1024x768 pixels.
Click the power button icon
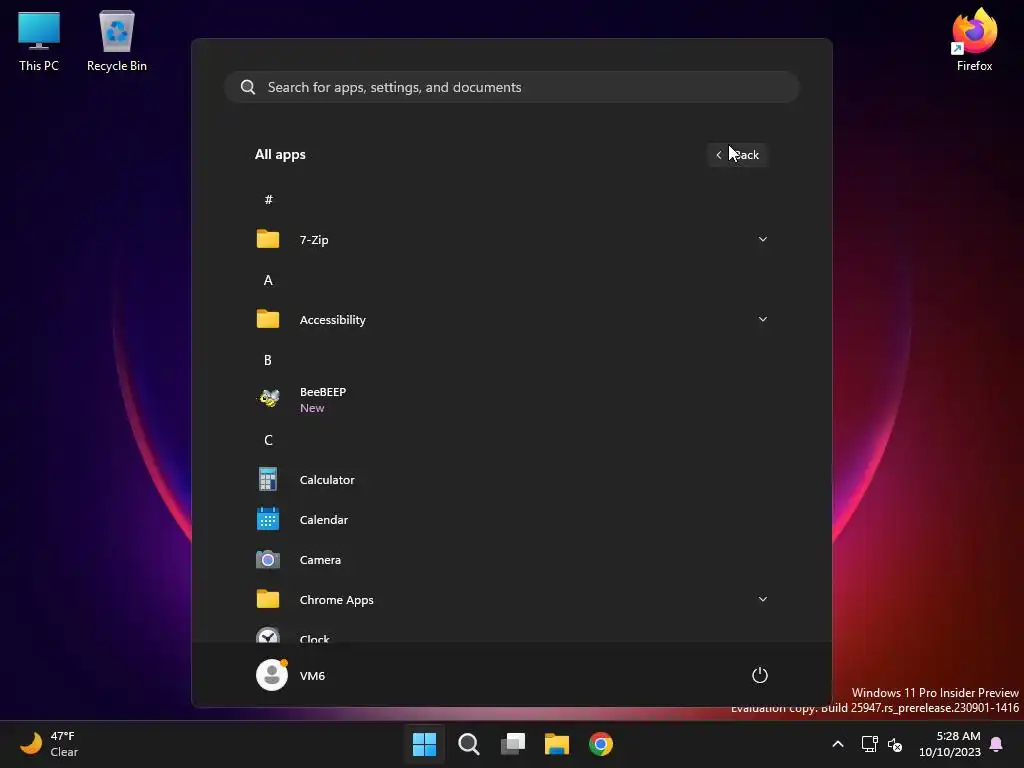pos(760,675)
